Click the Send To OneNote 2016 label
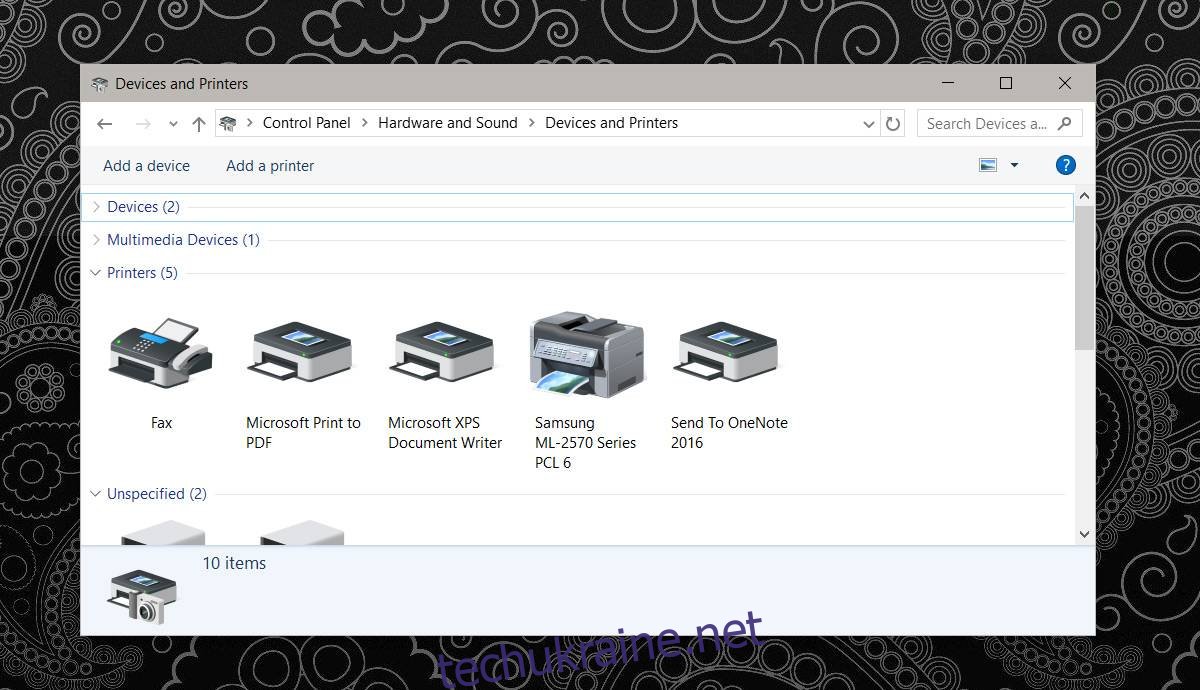Image resolution: width=1200 pixels, height=690 pixels. pos(729,433)
